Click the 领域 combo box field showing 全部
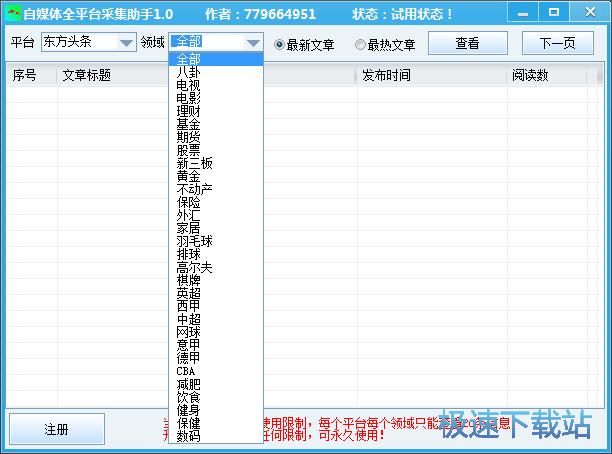The image size is (612, 454). (x=216, y=42)
